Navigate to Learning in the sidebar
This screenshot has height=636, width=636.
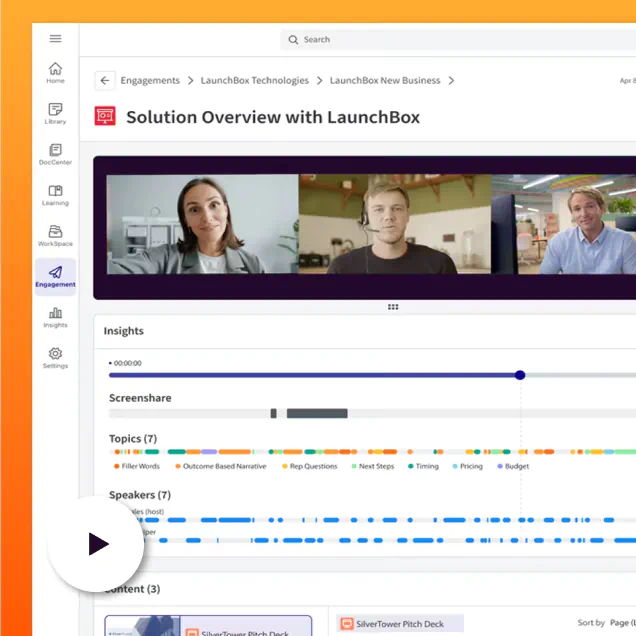pyautogui.click(x=55, y=195)
